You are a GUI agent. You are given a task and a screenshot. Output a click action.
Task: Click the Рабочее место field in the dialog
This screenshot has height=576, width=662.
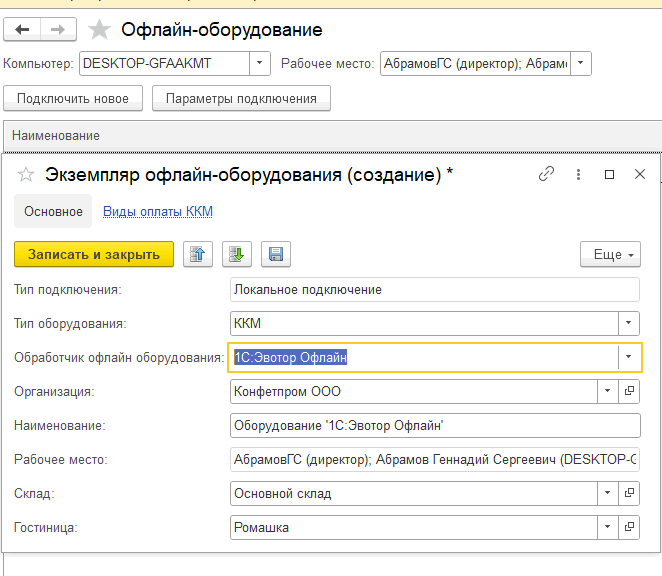pyautogui.click(x=435, y=459)
